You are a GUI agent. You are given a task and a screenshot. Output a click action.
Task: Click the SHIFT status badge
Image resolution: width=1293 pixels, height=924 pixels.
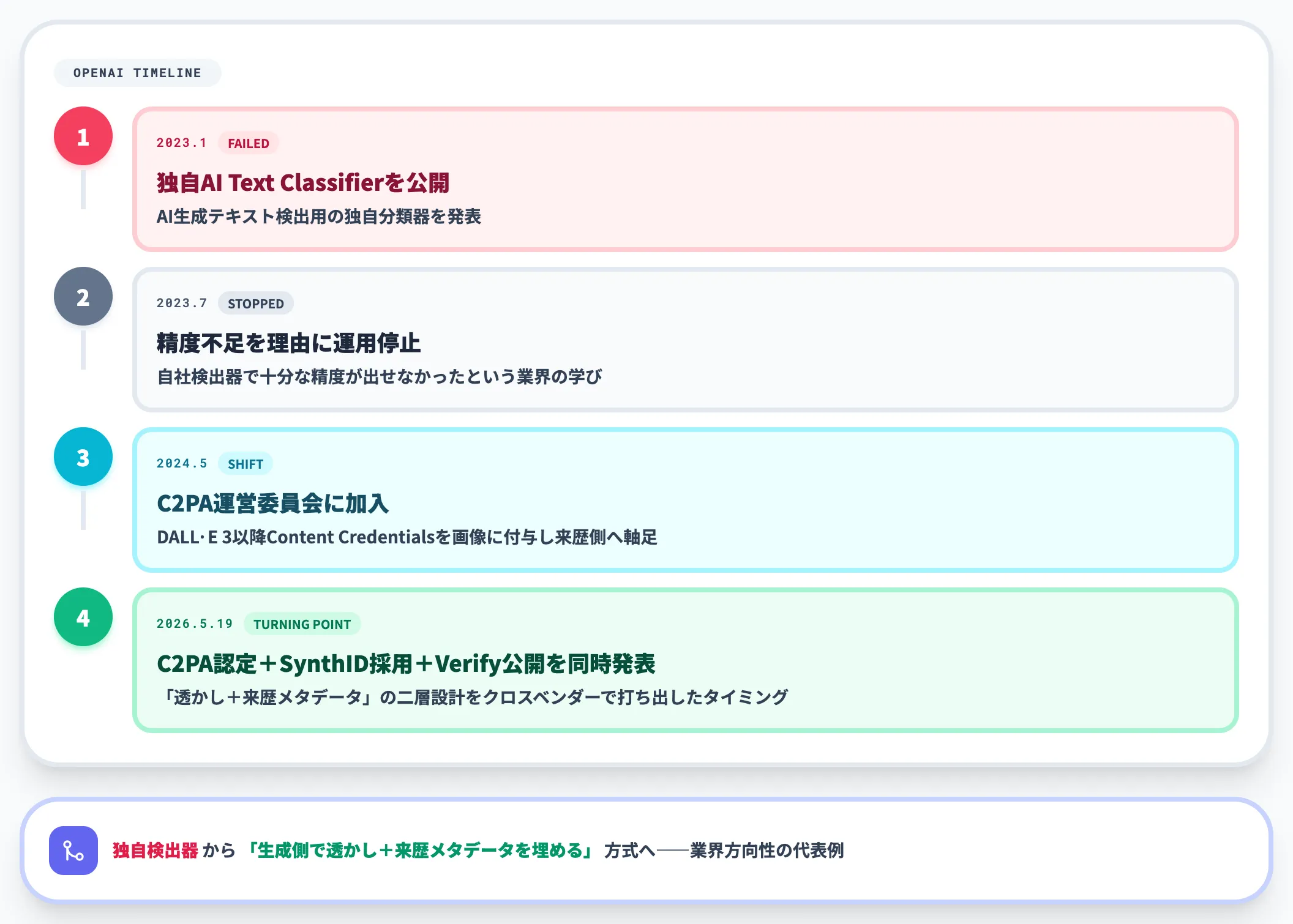coord(245,464)
